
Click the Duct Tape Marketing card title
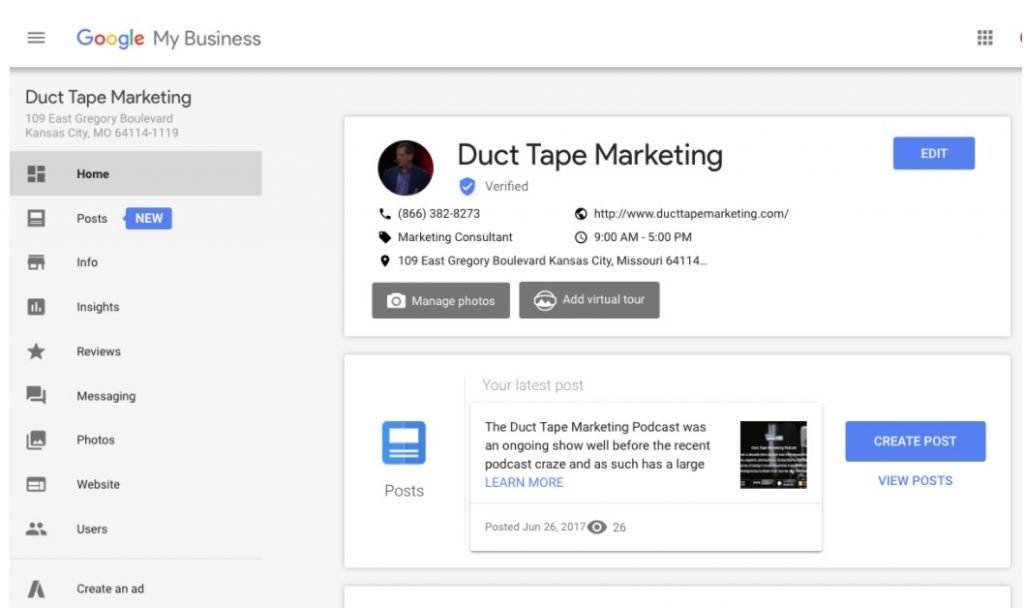[590, 155]
